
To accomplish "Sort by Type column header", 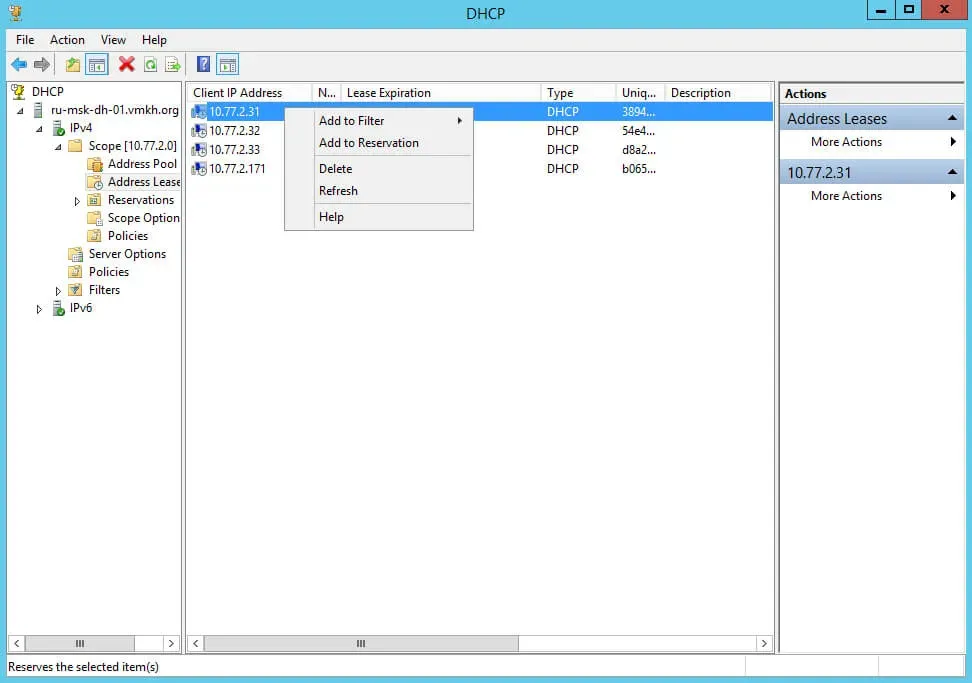I will (578, 93).
